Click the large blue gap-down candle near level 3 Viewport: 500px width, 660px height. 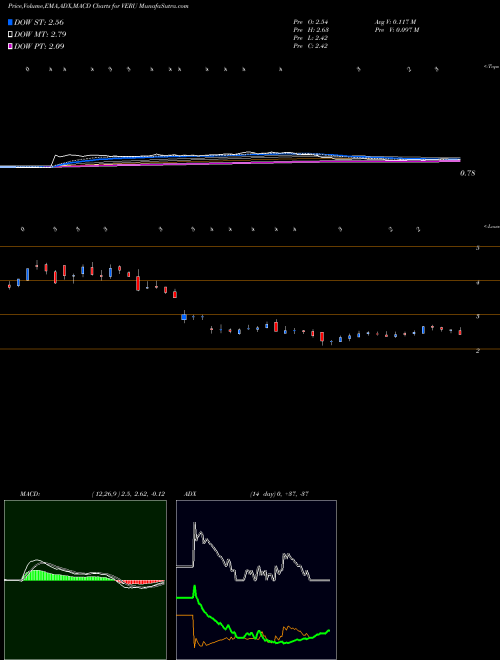tap(184, 317)
